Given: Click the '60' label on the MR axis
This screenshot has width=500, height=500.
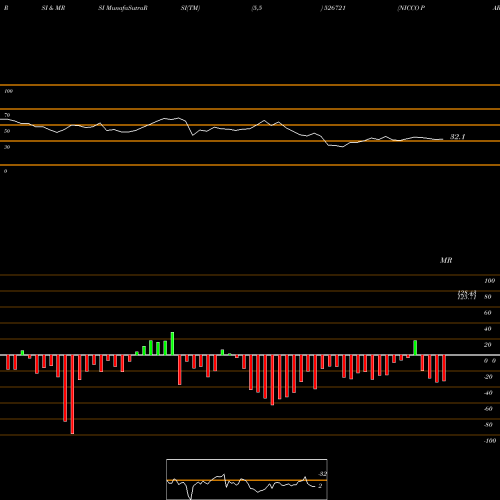Looking at the screenshot, I should pos(488,313).
